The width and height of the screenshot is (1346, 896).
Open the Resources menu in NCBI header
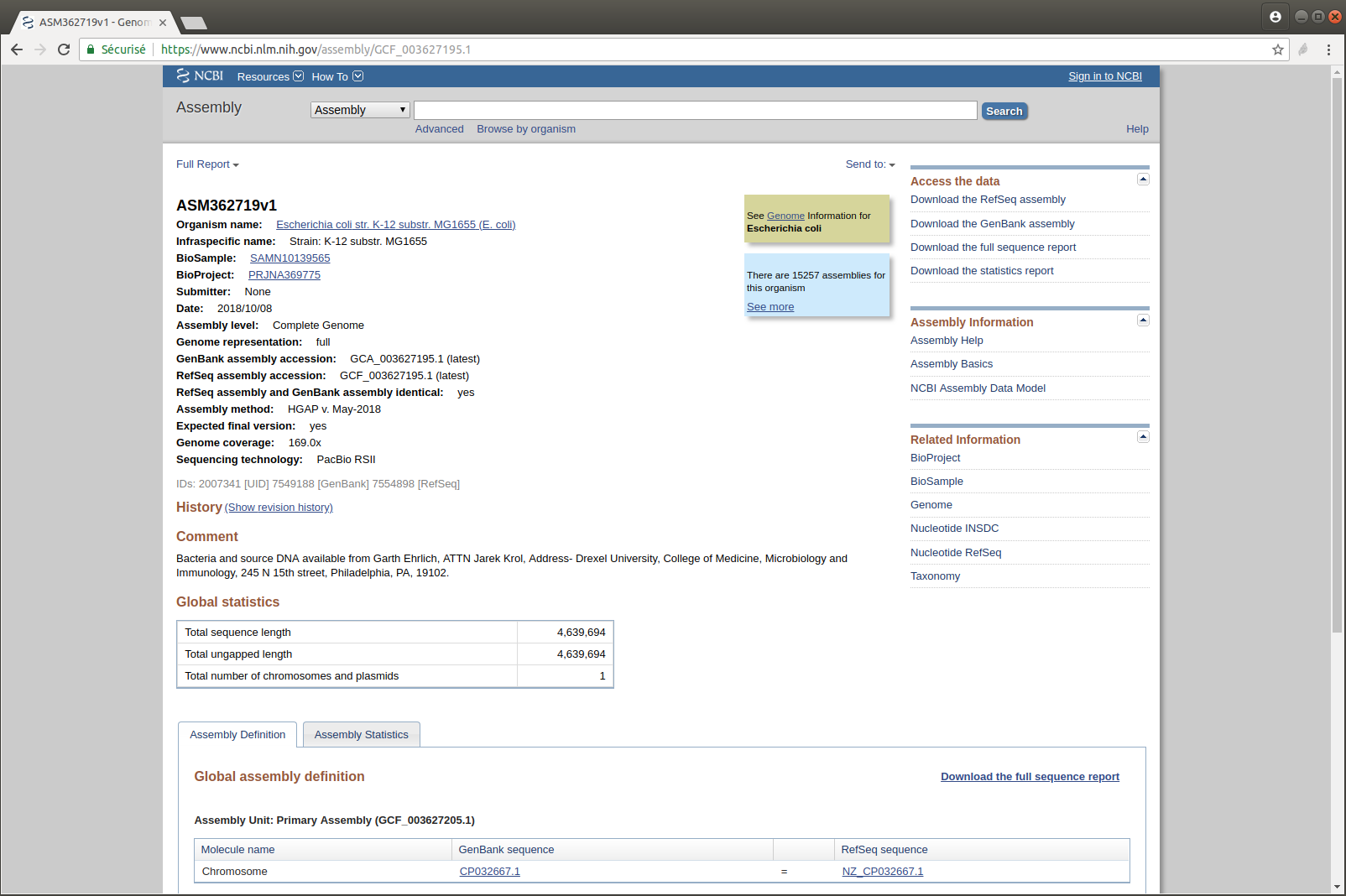click(x=270, y=76)
